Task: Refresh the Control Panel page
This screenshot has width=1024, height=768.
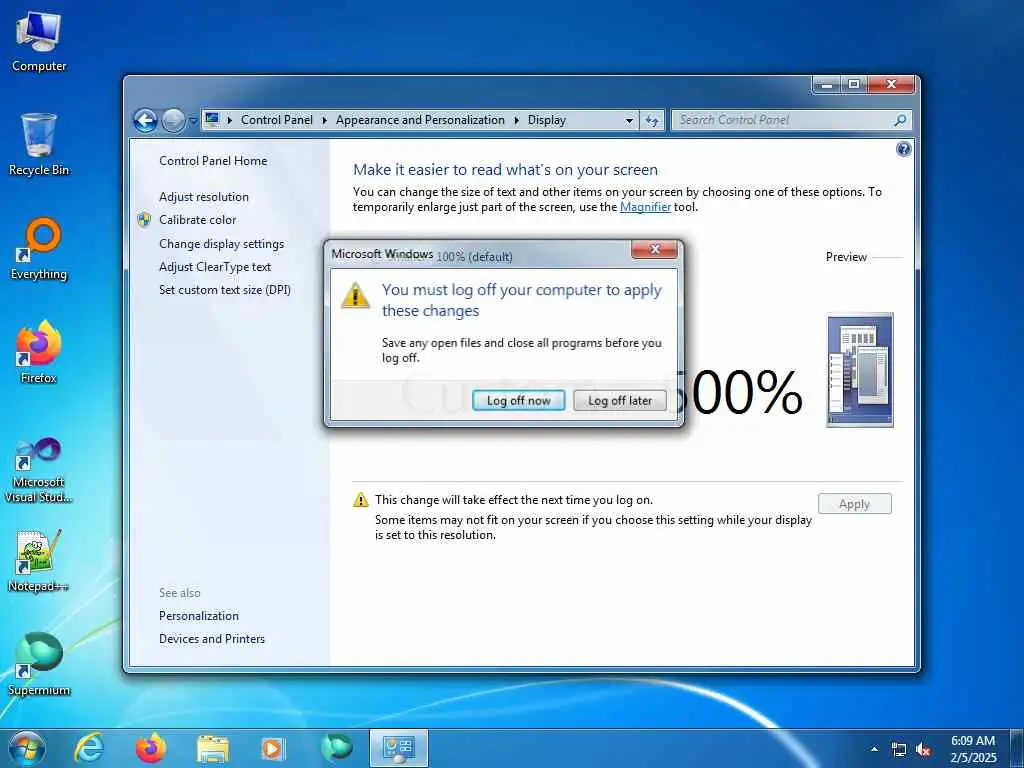Action: pyautogui.click(x=652, y=121)
